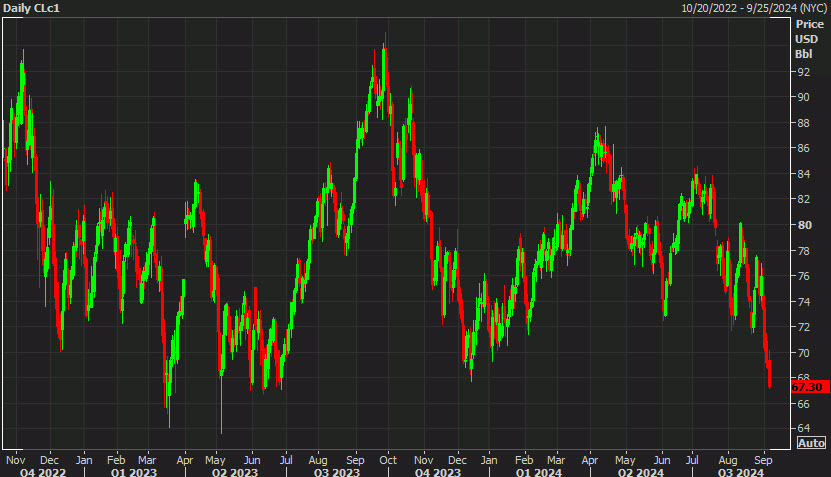Open the 10/20/2022 - 9/25/2024 date range
The height and width of the screenshot is (477, 831).
(x=754, y=8)
